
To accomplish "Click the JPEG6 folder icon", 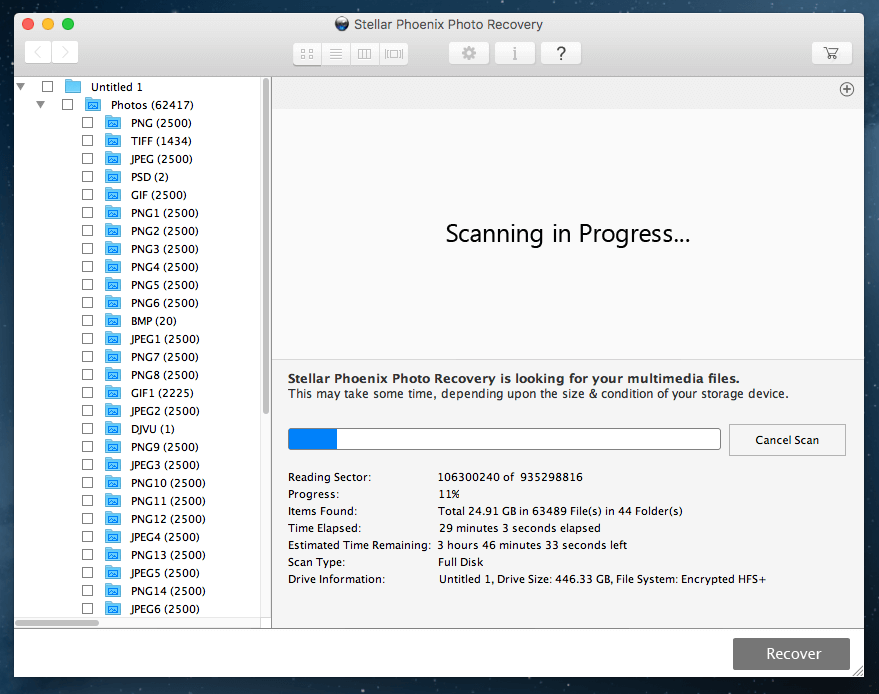I will tap(113, 609).
